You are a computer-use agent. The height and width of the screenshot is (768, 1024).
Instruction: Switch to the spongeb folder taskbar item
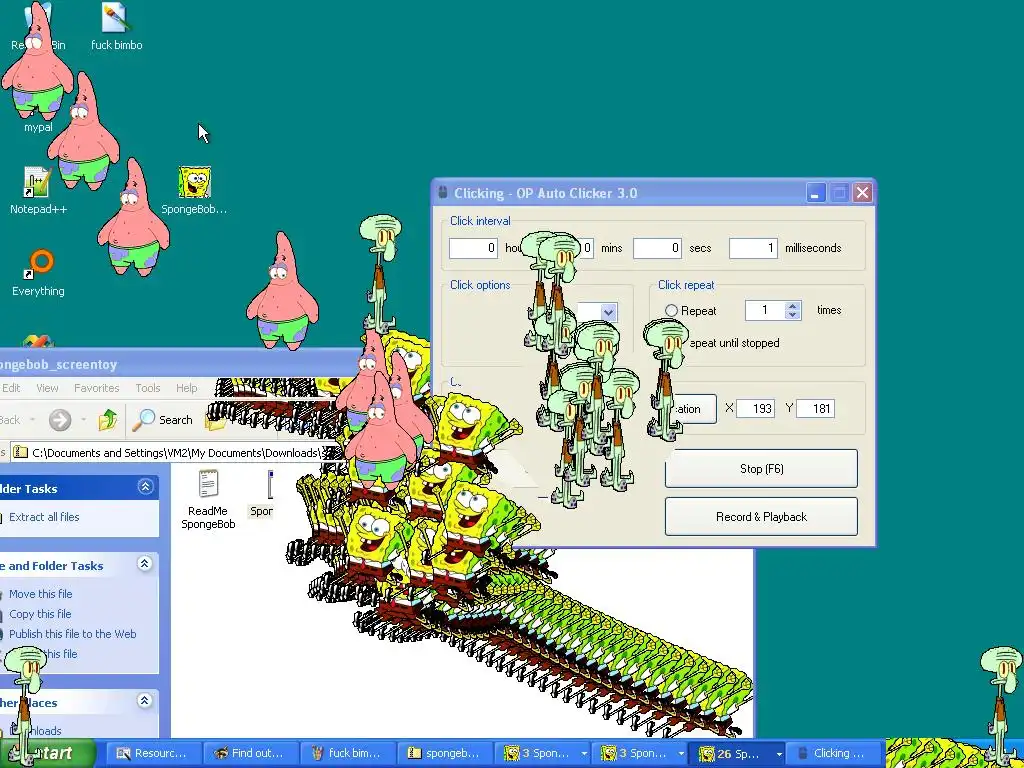click(x=445, y=754)
